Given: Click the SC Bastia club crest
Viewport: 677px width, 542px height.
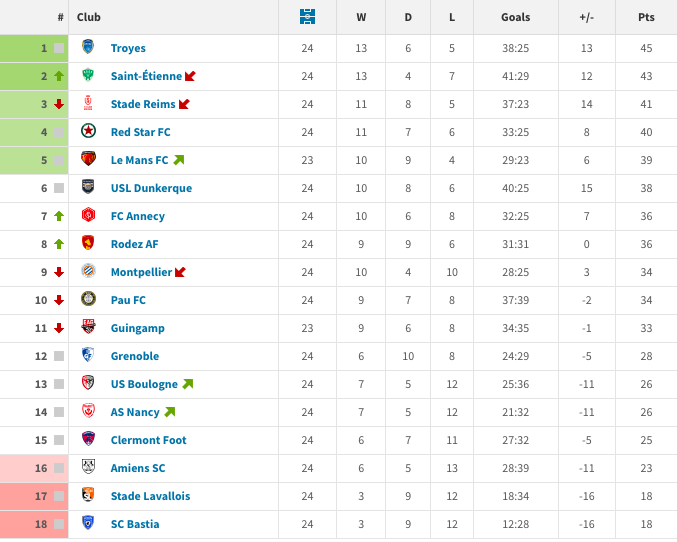Looking at the screenshot, I should 88,524.
